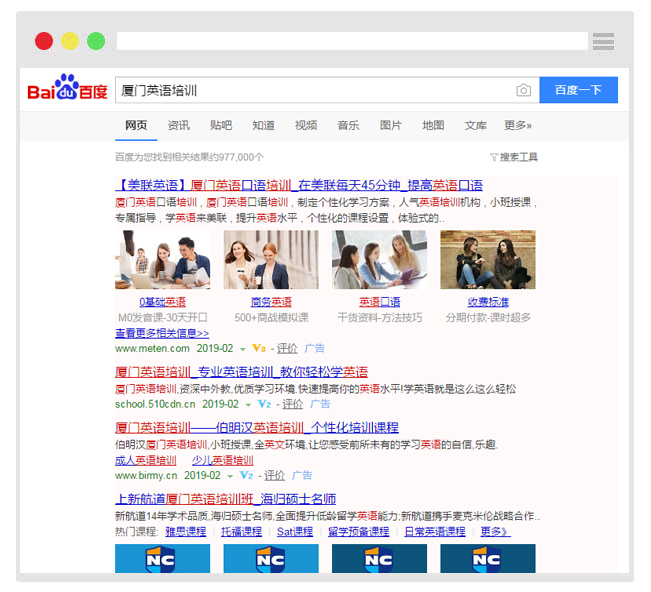Click the first NC logo thumbnail
The width and height of the screenshot is (651, 592).
[x=162, y=559]
